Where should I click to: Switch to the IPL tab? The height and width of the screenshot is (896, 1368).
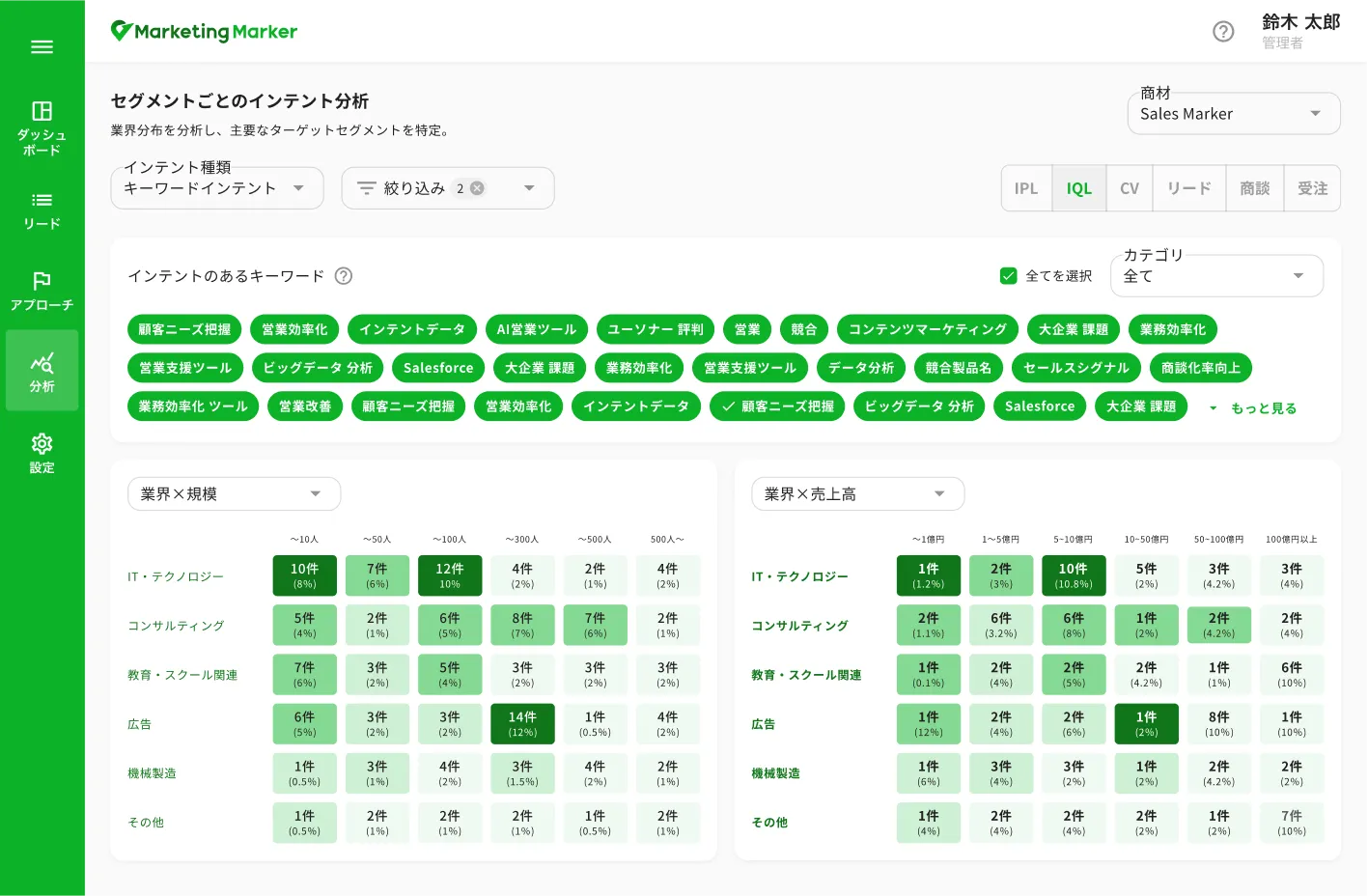pyautogui.click(x=1026, y=188)
